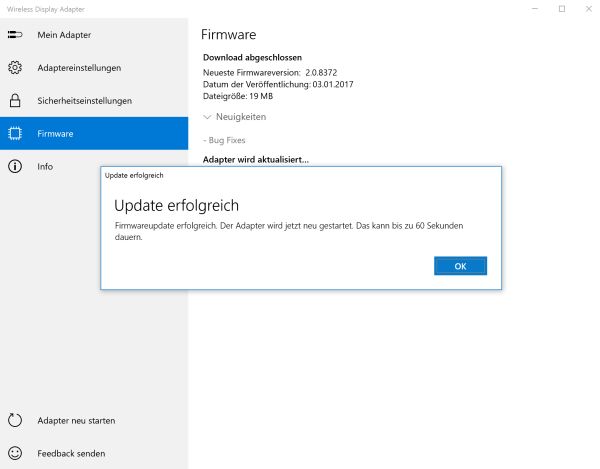
Task: Collapse the Neuigkeiten chevron
Action: [x=207, y=117]
